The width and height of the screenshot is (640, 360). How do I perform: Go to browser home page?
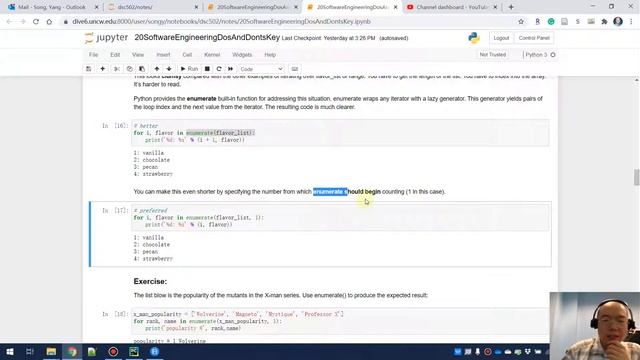pos(49,22)
